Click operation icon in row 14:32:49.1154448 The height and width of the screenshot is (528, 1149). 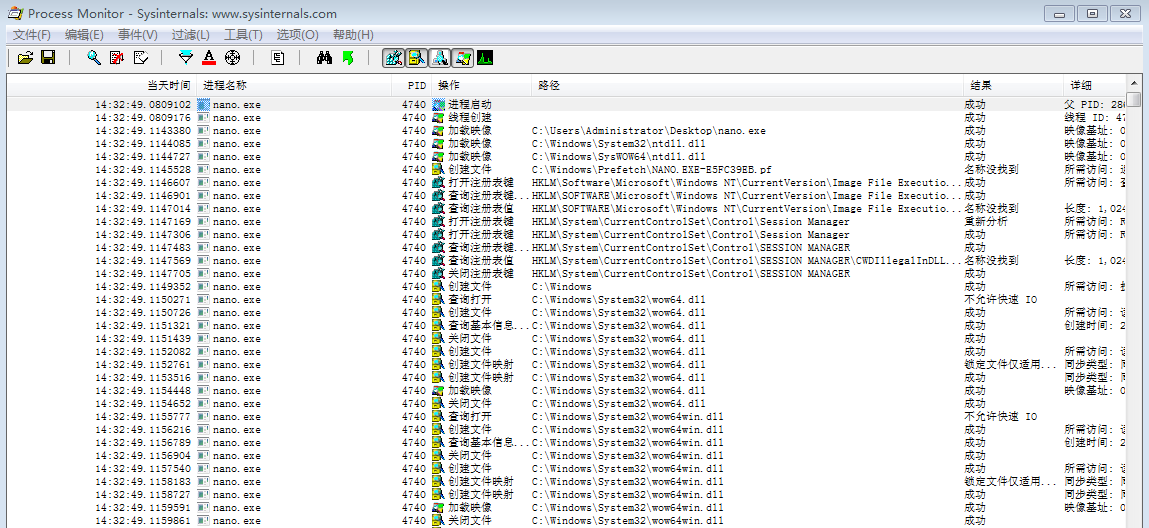[x=439, y=390]
